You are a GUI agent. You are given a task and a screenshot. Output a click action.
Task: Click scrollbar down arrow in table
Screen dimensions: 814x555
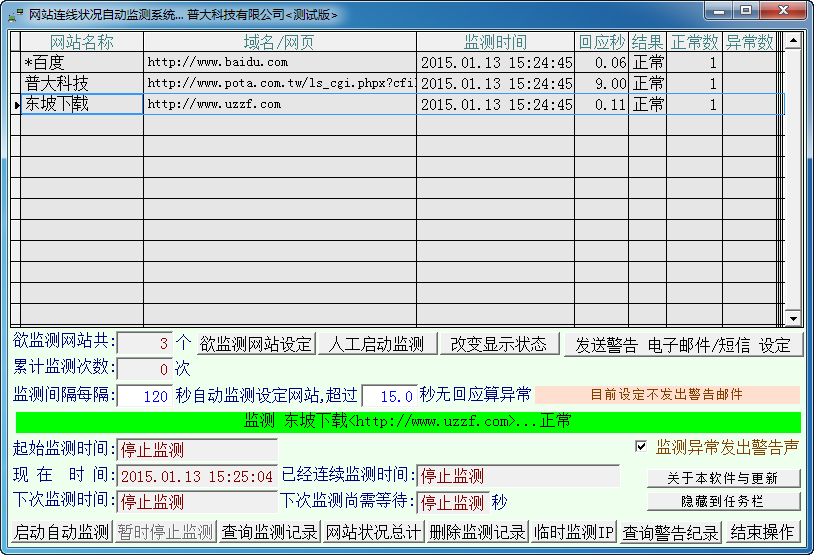pos(793,318)
